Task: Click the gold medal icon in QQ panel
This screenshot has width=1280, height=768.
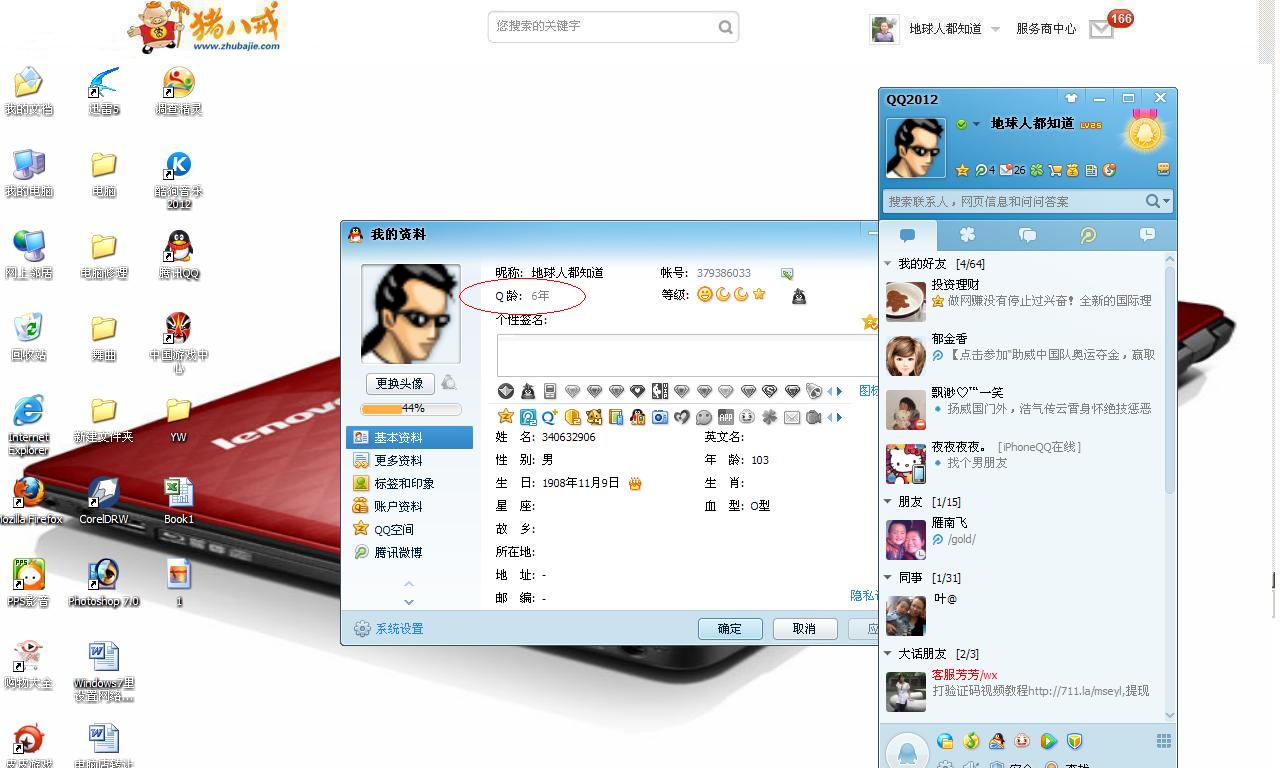Action: point(1144,131)
